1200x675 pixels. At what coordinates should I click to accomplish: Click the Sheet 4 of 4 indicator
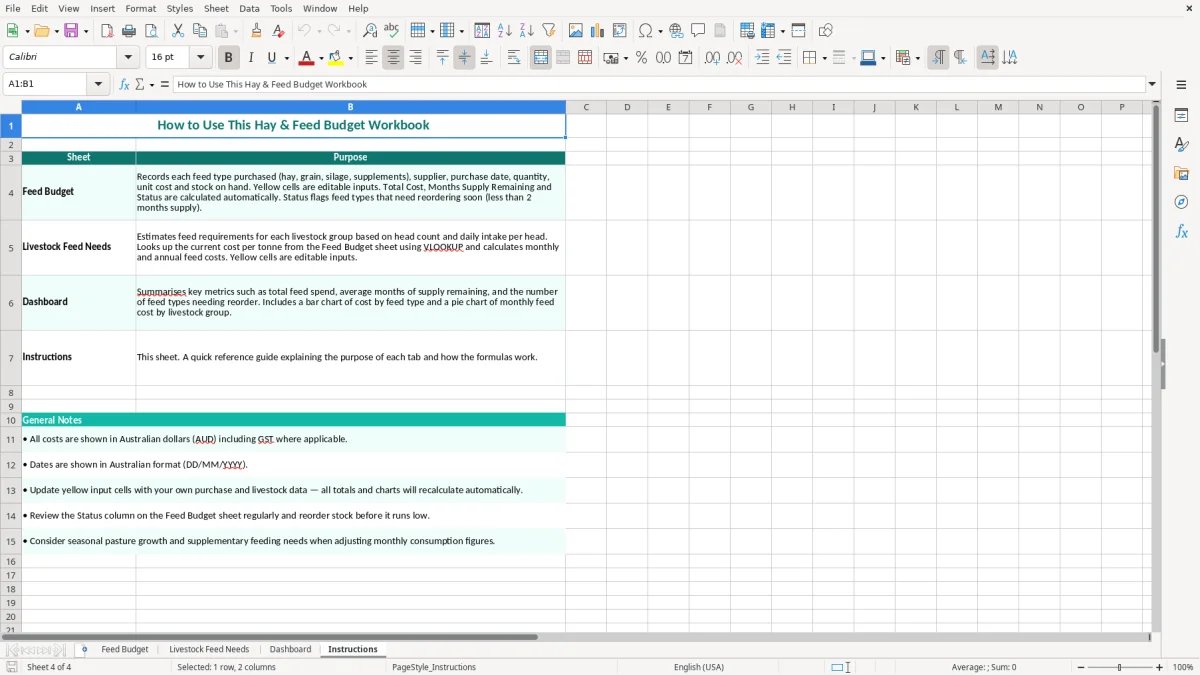49,667
